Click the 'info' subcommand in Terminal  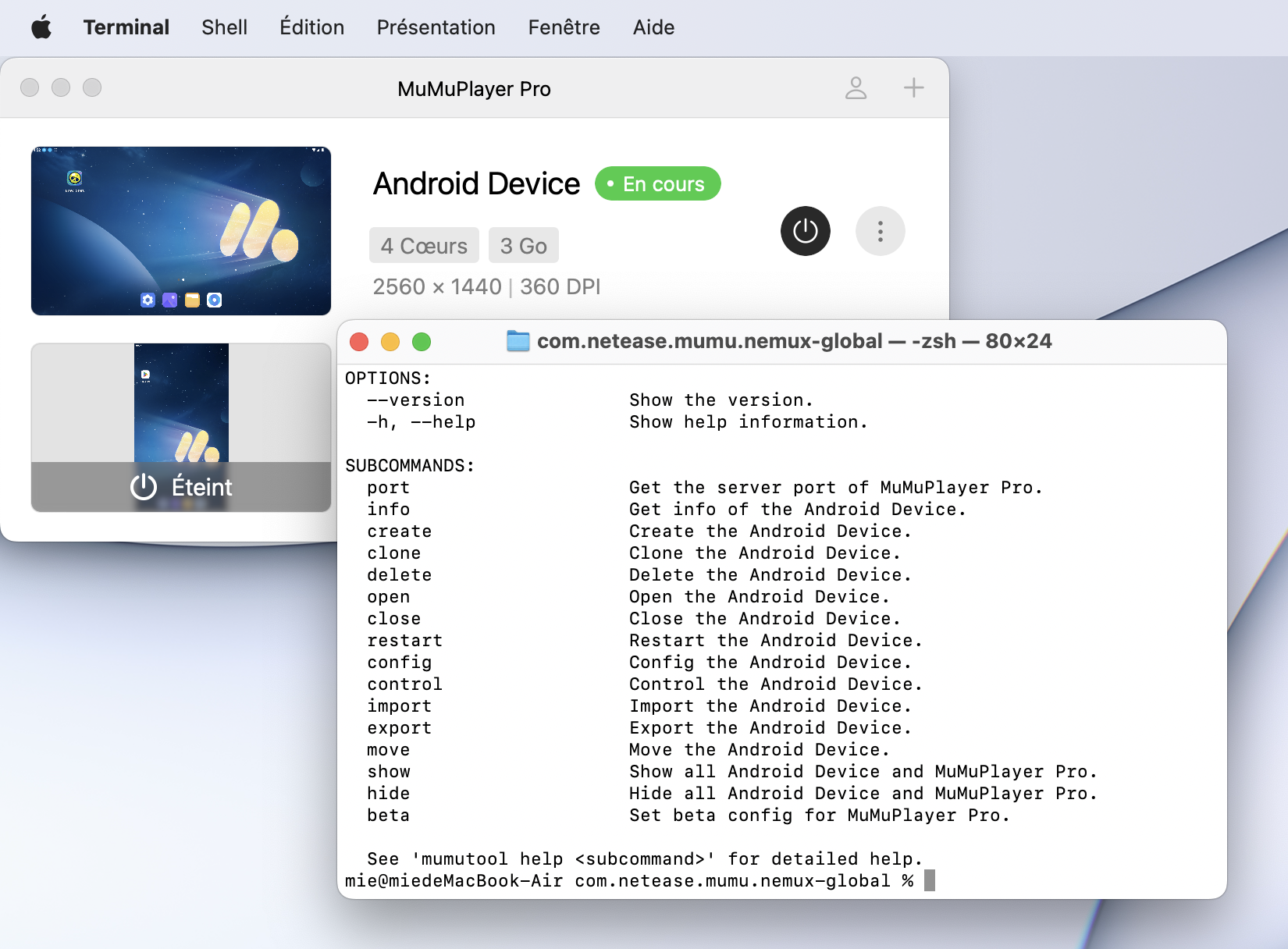[388, 510]
